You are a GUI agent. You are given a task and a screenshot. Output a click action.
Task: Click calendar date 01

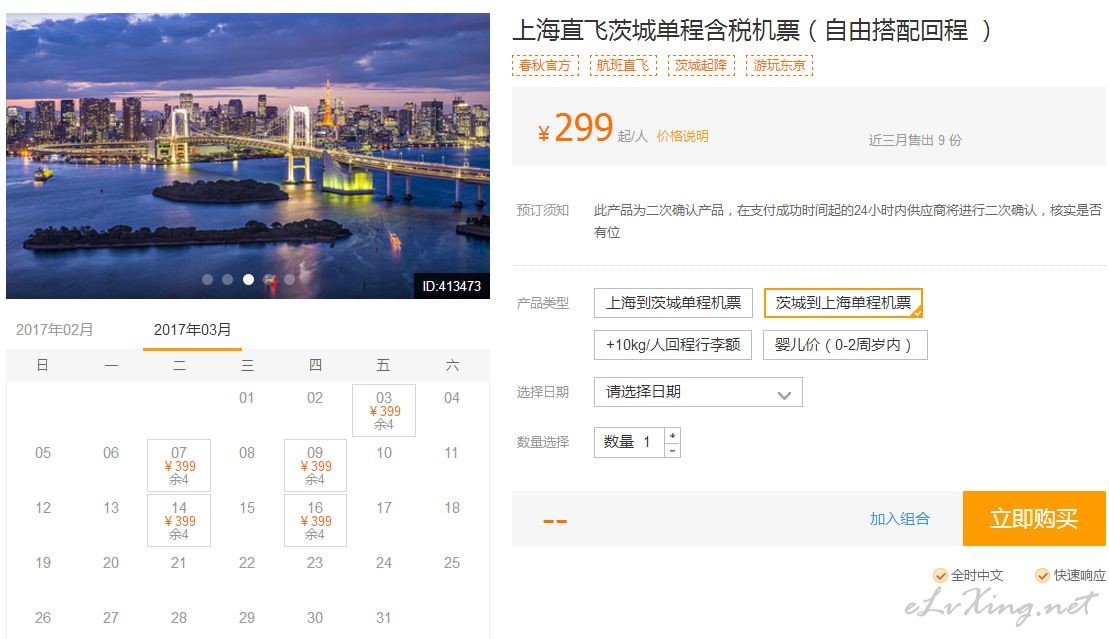(247, 398)
